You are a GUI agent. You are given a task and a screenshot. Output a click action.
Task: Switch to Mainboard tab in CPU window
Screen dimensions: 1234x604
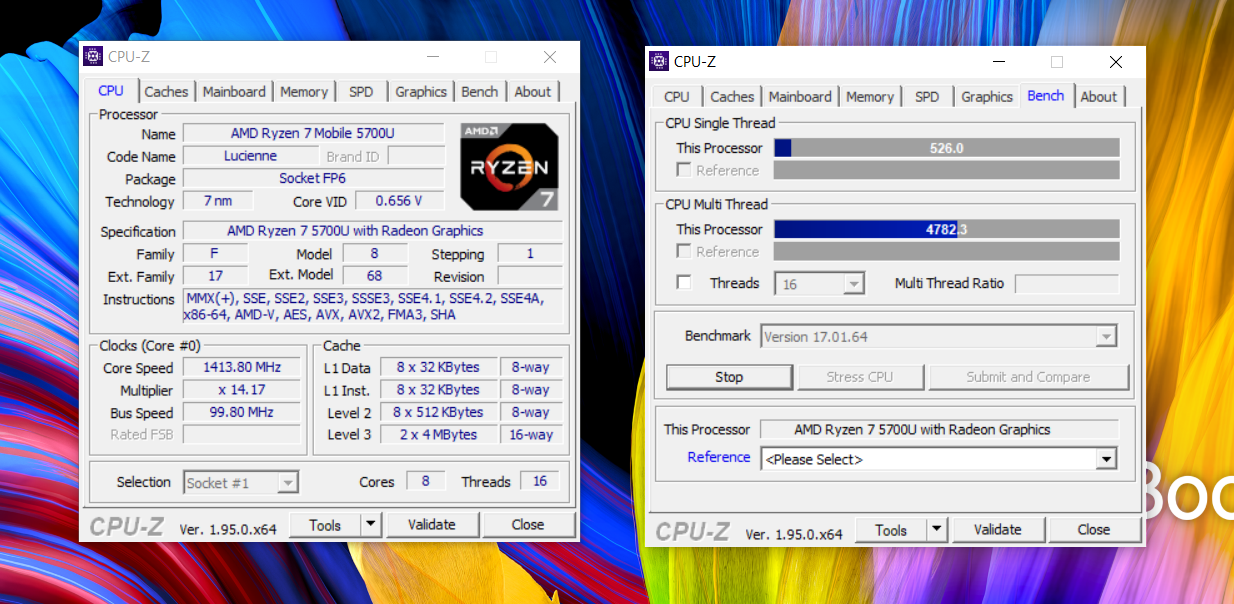pos(234,92)
